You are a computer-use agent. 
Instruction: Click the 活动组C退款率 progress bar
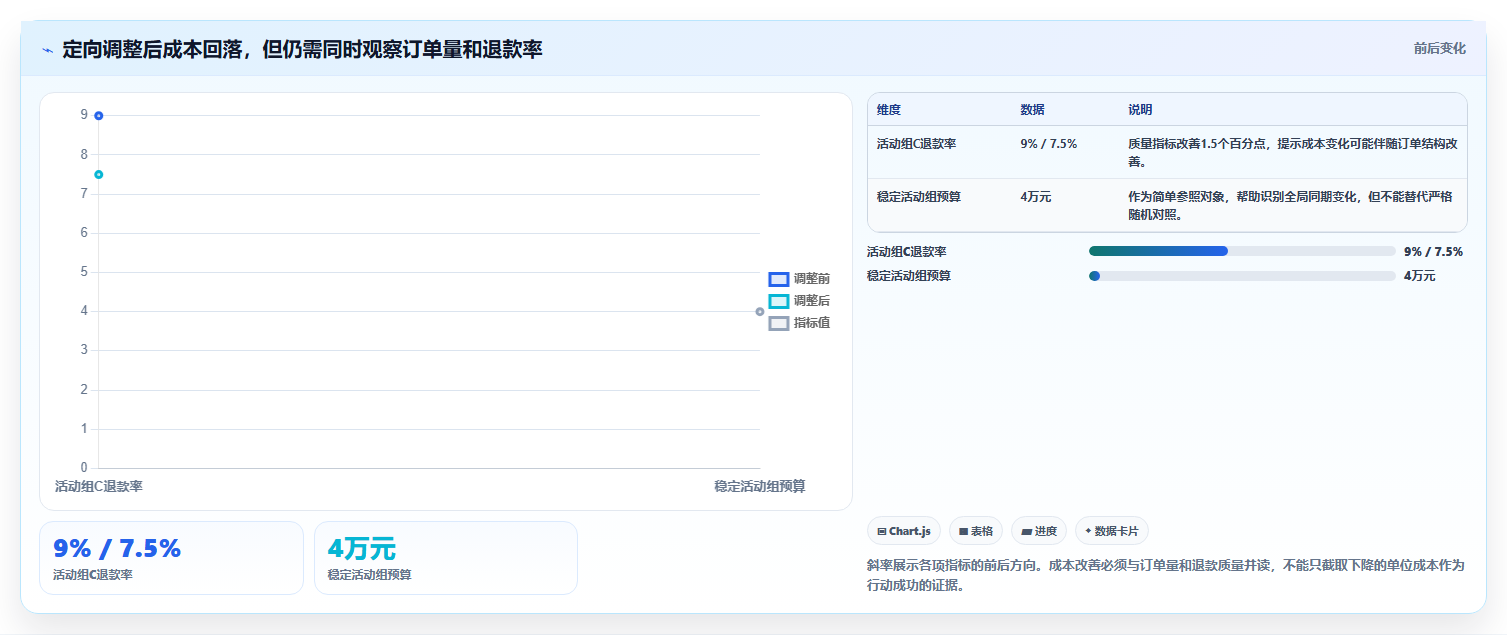point(1242,251)
